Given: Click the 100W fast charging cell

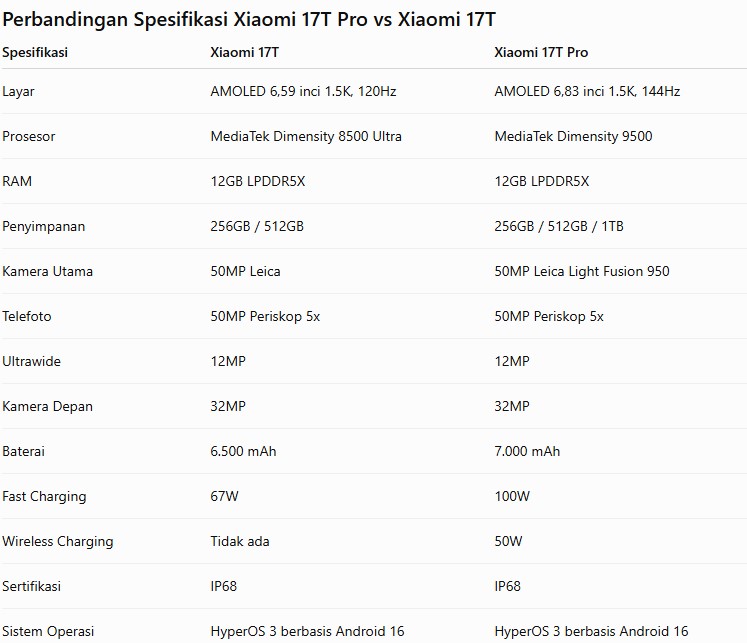Looking at the screenshot, I should (512, 496).
